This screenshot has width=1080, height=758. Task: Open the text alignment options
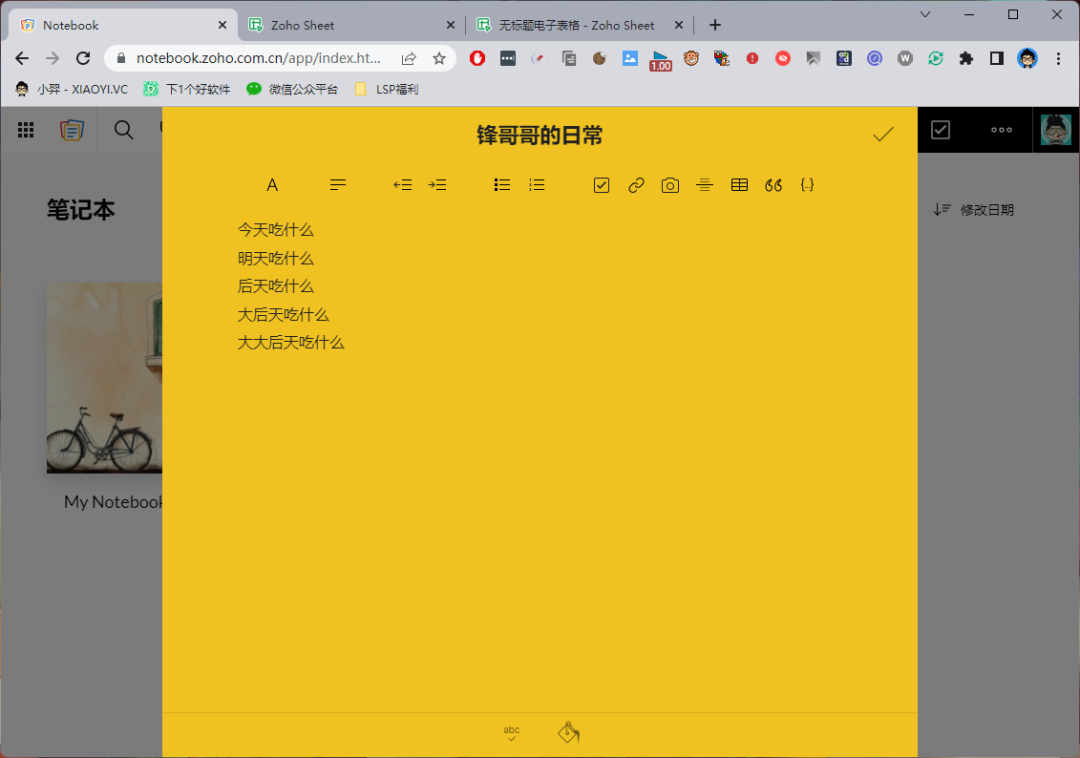(337, 184)
